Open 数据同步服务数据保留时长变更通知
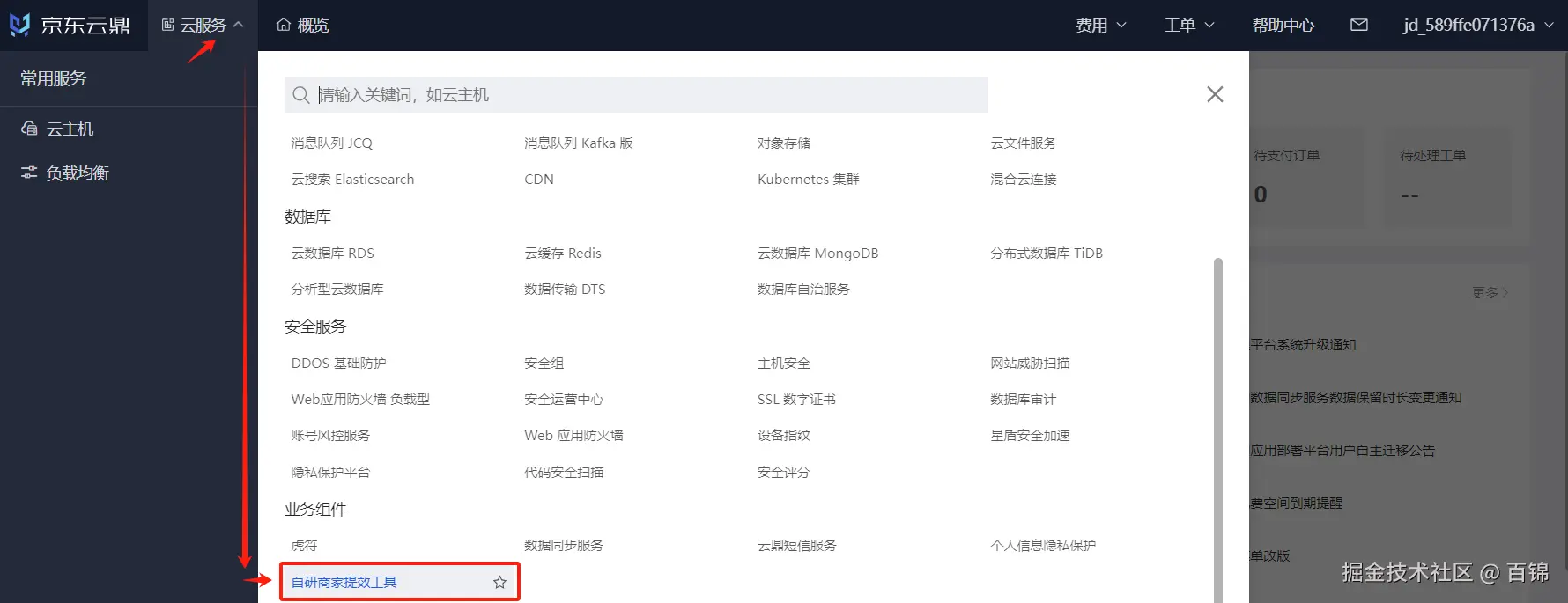 point(1356,398)
